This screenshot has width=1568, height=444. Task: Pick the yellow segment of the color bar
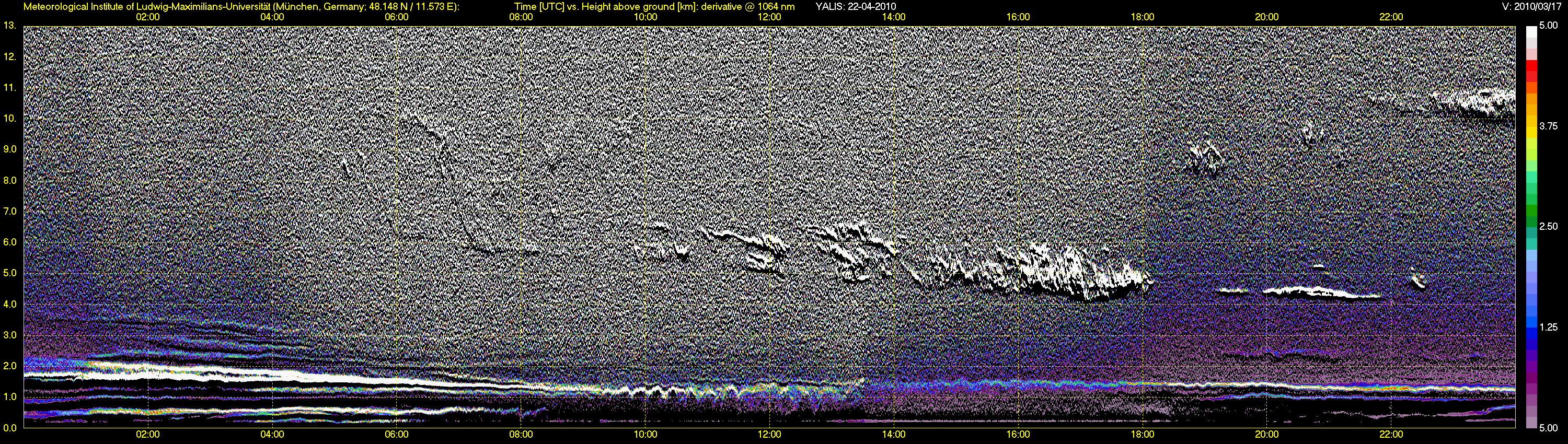click(x=1531, y=133)
